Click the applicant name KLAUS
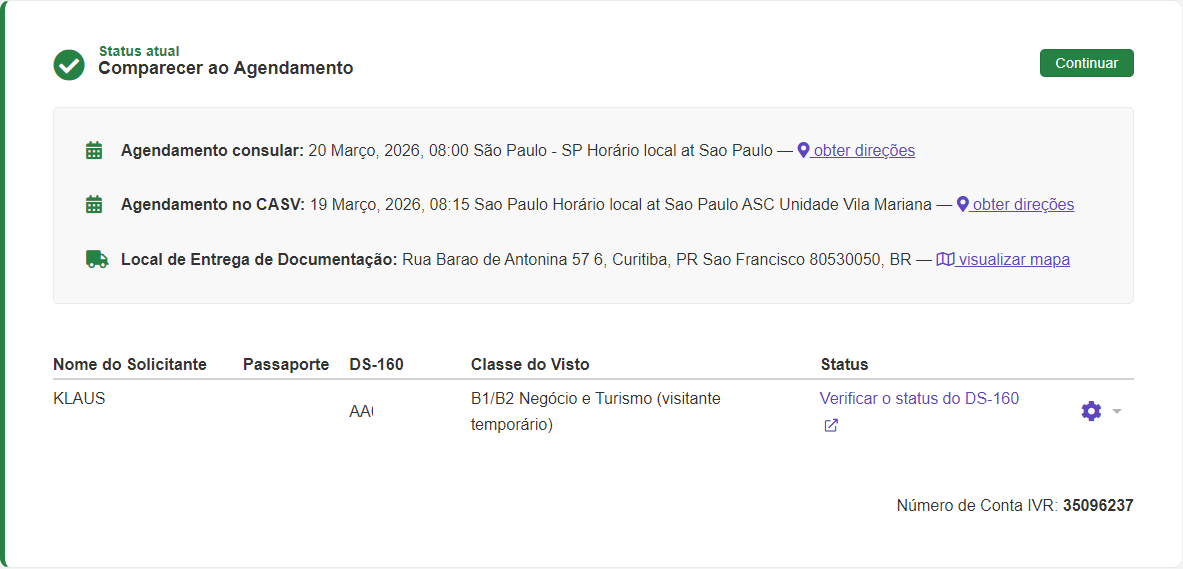Image resolution: width=1183 pixels, height=569 pixels. click(79, 398)
